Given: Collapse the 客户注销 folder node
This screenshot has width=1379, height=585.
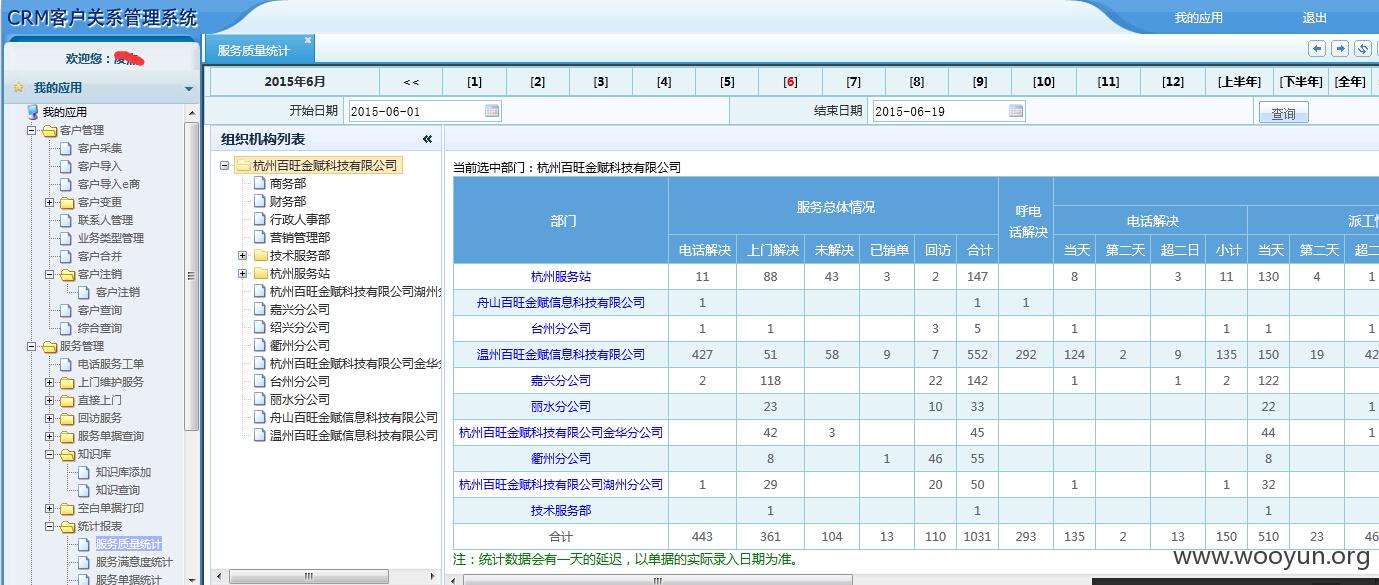Looking at the screenshot, I should (x=50, y=274).
